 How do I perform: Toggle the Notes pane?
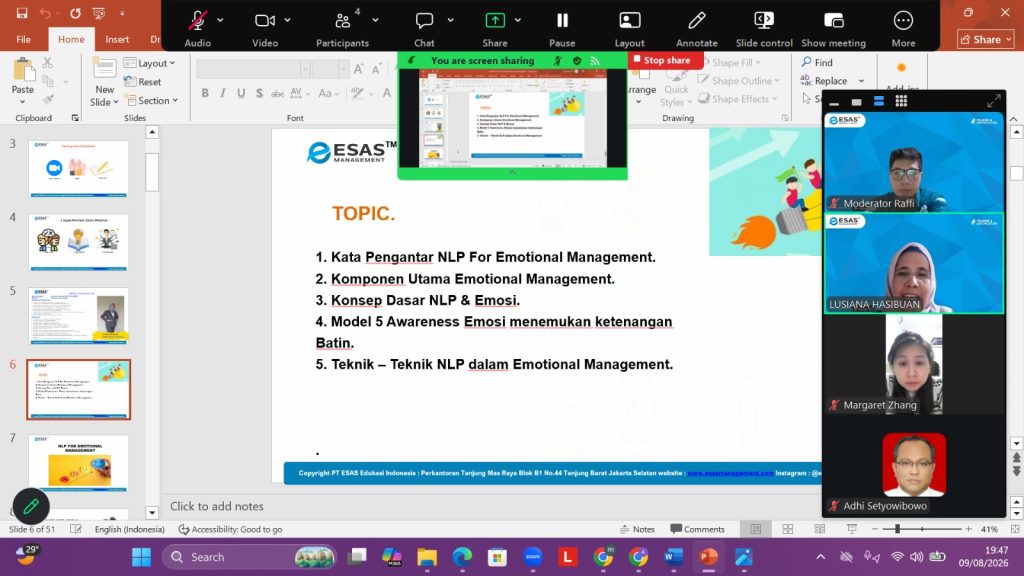pyautogui.click(x=637, y=529)
